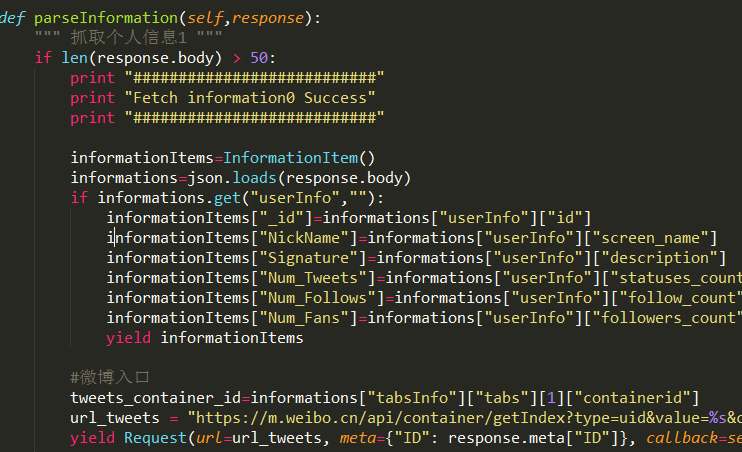Click the comment #微博入口
Image resolution: width=742 pixels, height=452 pixels.
point(110,377)
